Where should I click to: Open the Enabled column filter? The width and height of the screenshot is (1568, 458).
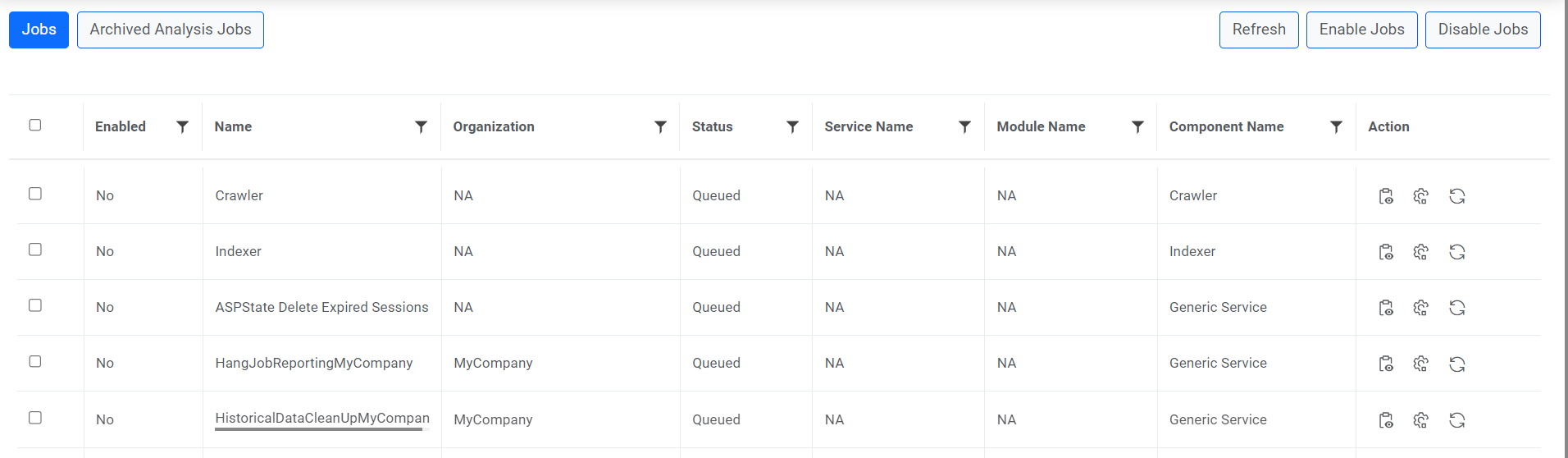point(183,126)
